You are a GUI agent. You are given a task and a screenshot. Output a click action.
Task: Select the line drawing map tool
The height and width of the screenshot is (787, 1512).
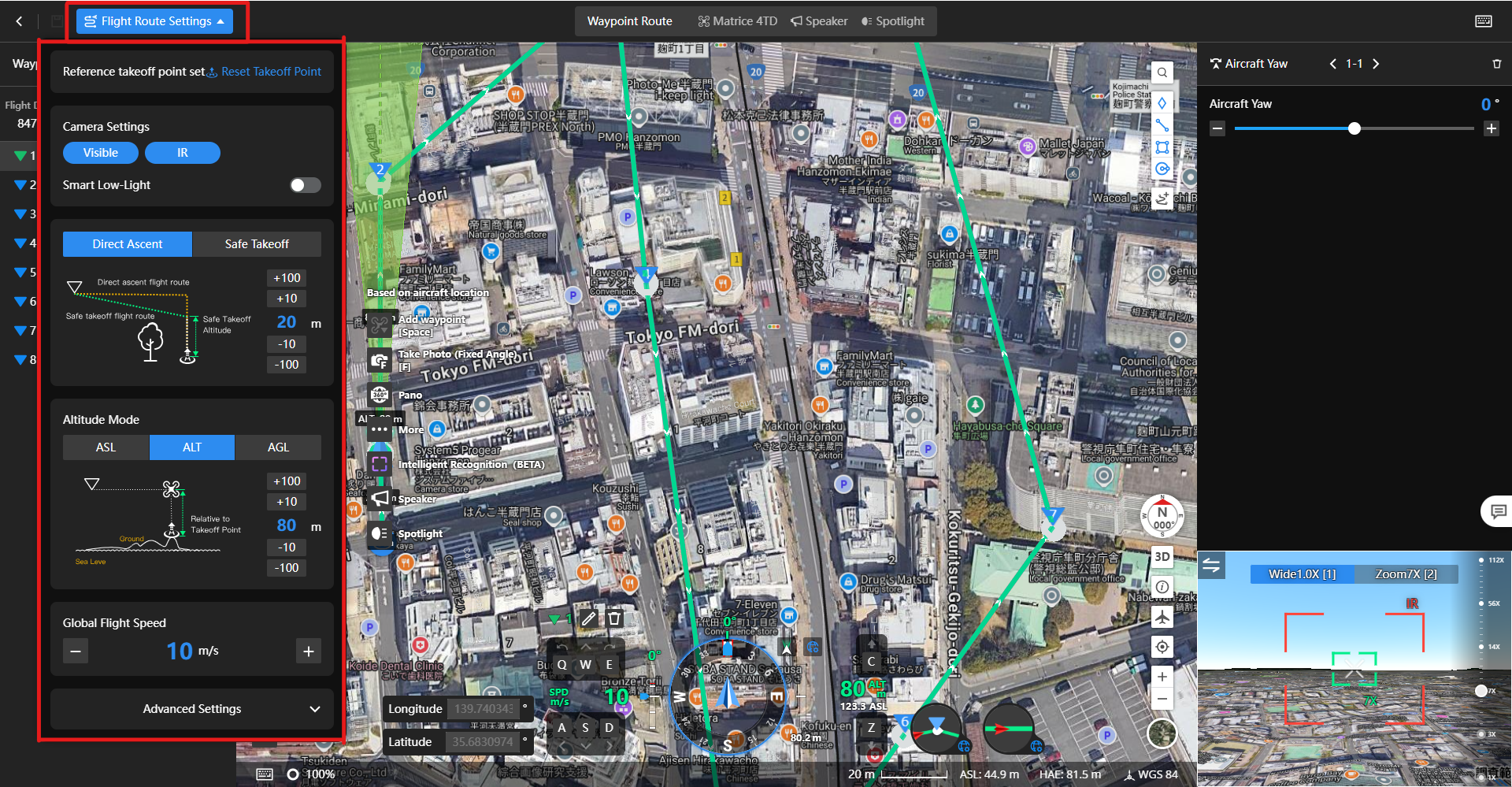(1162, 125)
